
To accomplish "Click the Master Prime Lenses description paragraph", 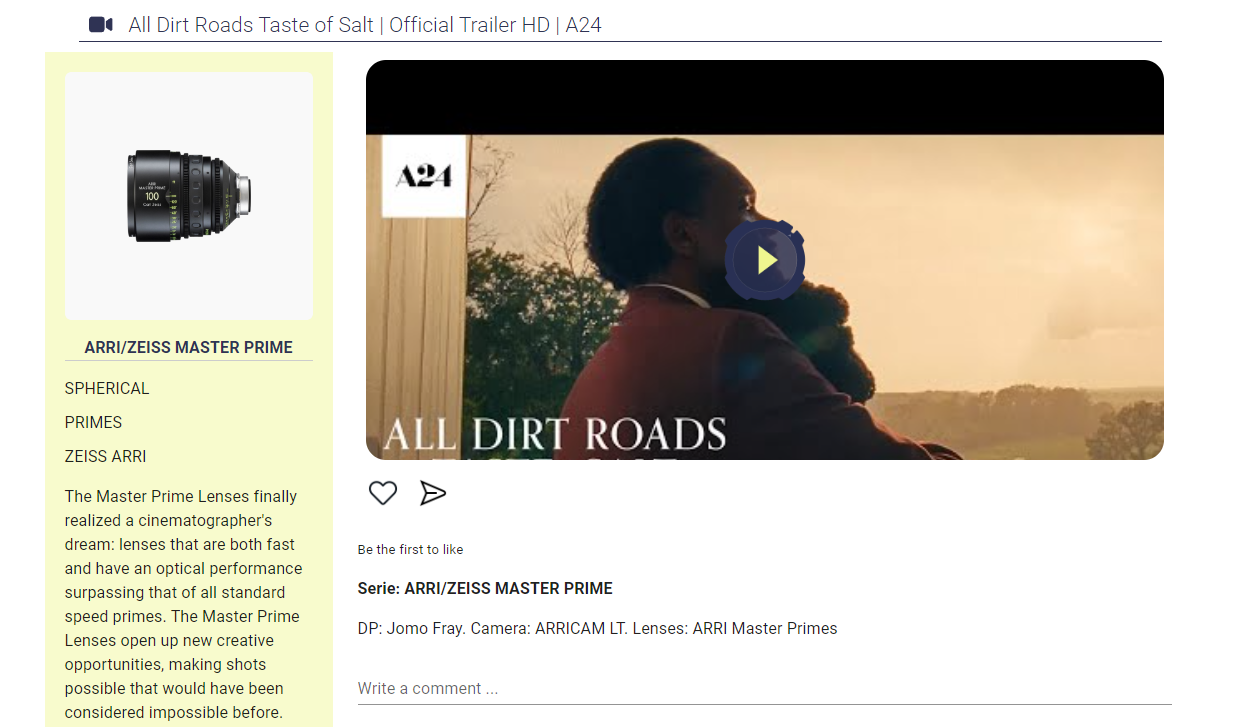I will coord(185,604).
